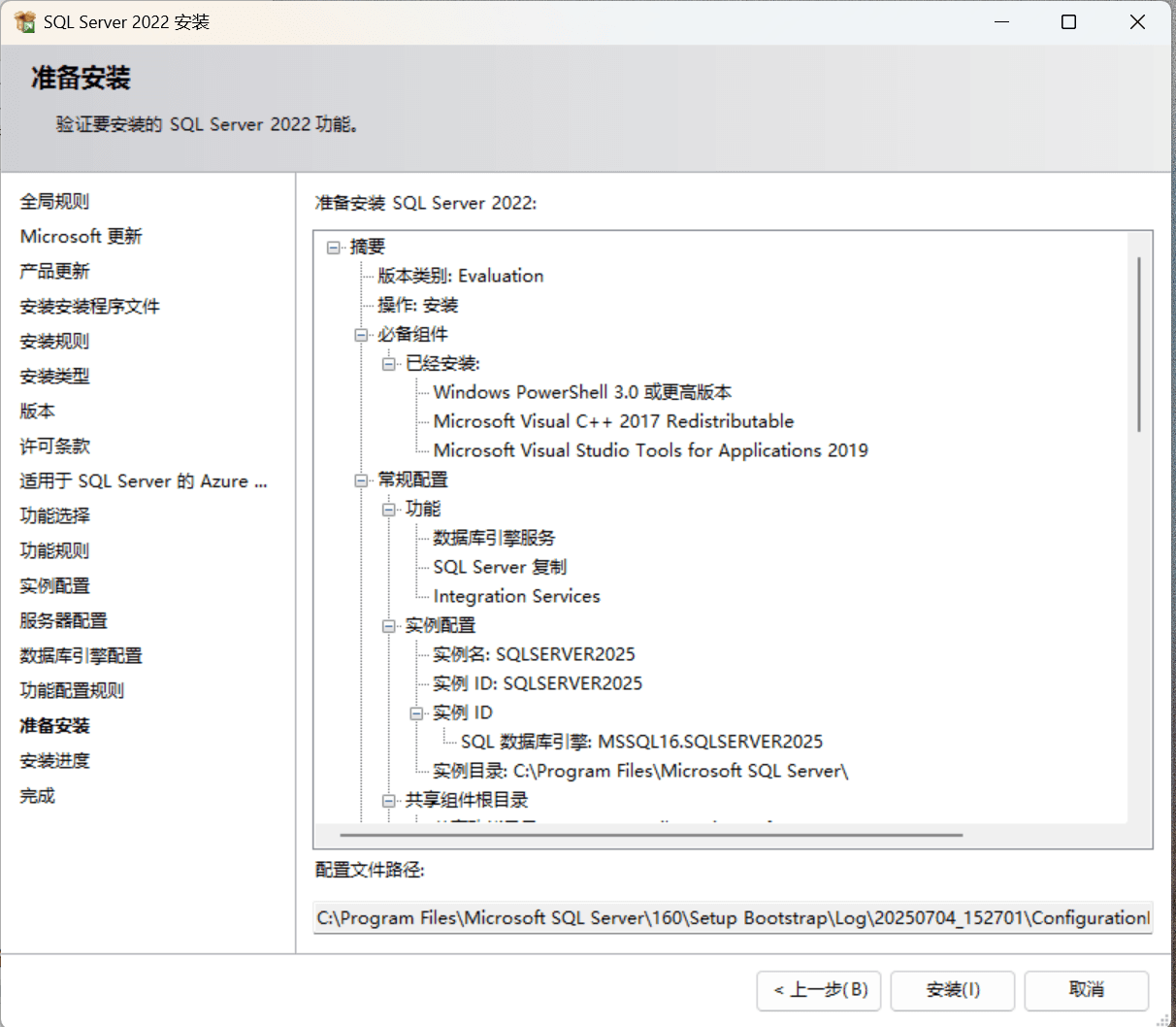Screen dimensions: 1176x1027
Task: Click the large 准备安装 page heading
Action: tap(81, 78)
